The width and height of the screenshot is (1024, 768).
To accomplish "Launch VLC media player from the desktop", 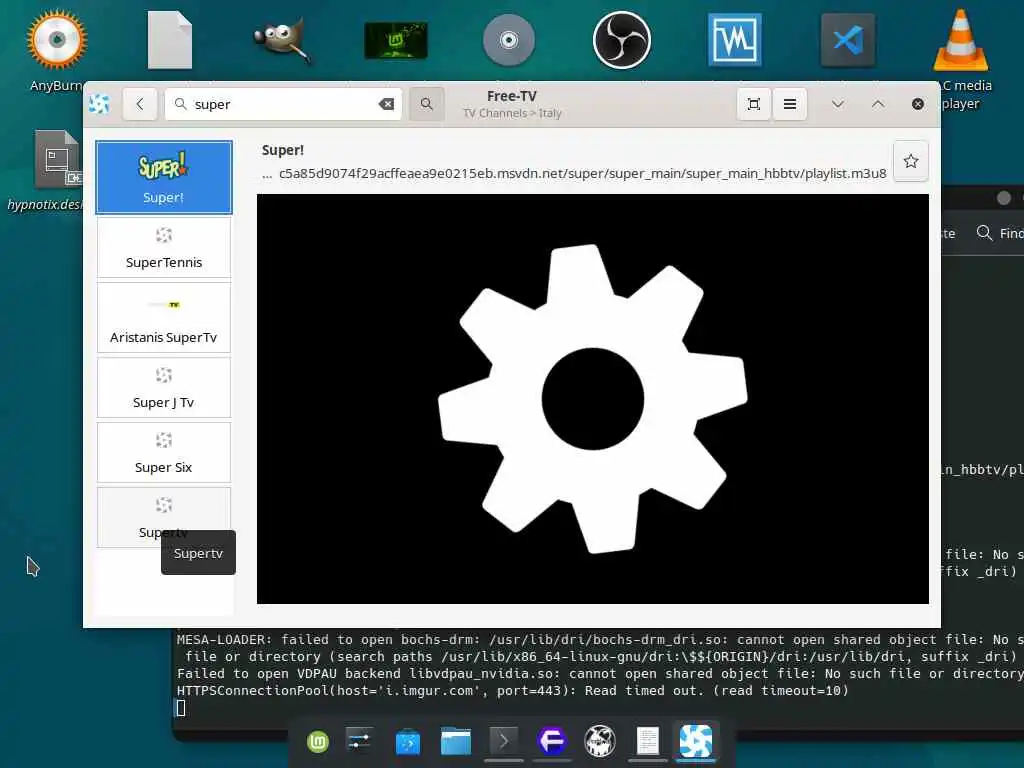I will coord(961,40).
